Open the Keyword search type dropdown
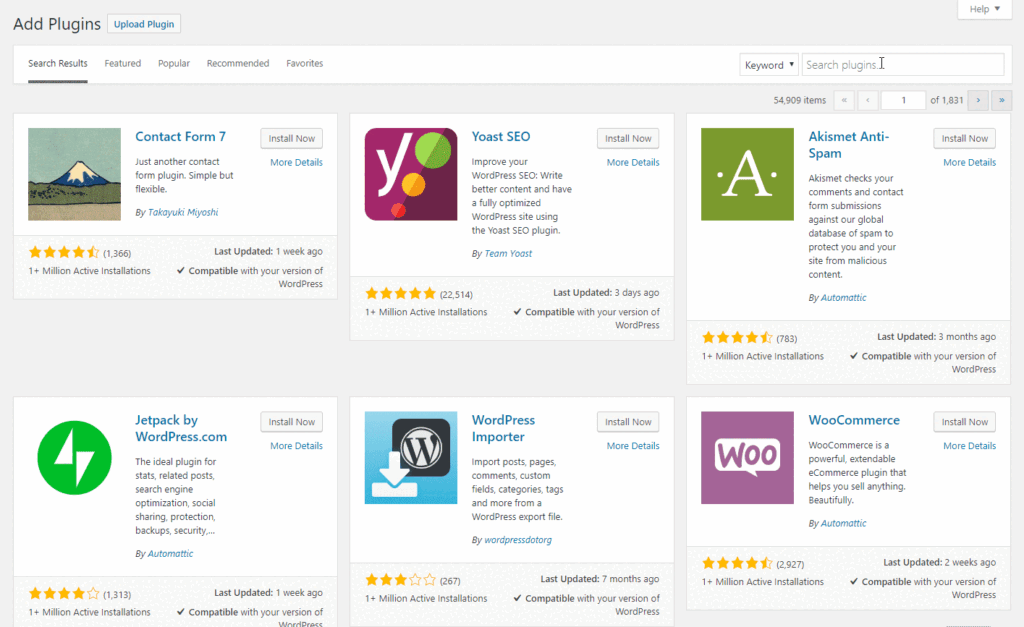This screenshot has width=1024, height=627. [769, 65]
